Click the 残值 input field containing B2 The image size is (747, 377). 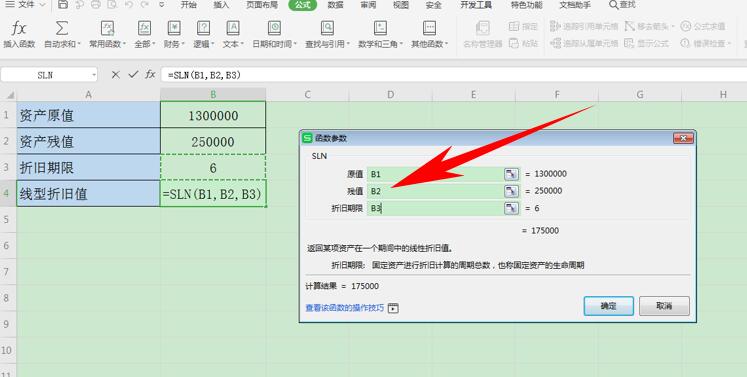click(x=435, y=191)
